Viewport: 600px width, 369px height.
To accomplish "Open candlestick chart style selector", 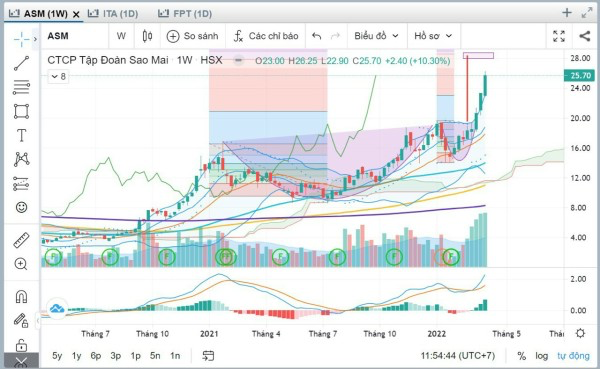I will tap(147, 36).
